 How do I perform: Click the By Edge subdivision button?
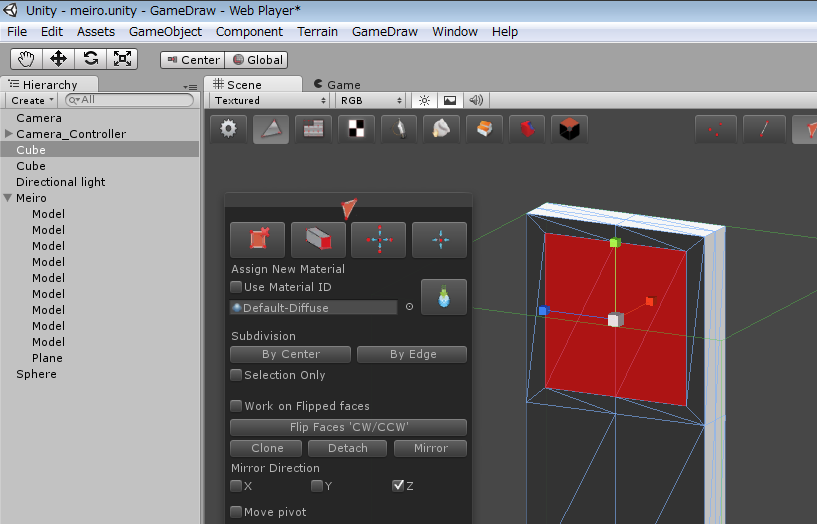[412, 354]
